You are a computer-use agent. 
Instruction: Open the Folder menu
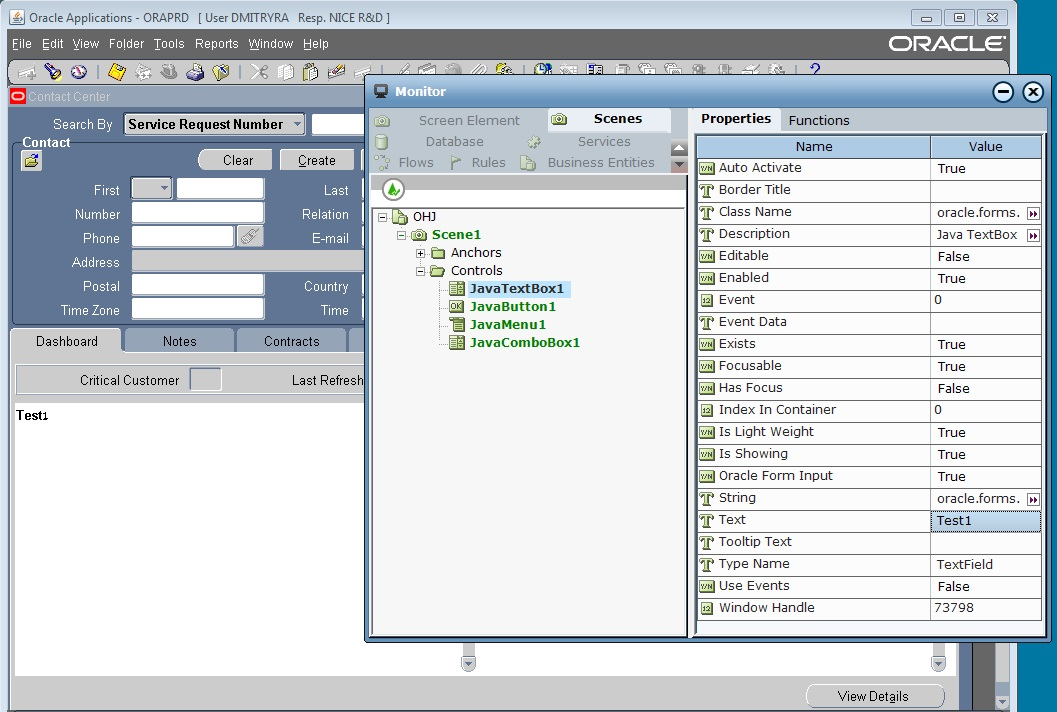[127, 44]
